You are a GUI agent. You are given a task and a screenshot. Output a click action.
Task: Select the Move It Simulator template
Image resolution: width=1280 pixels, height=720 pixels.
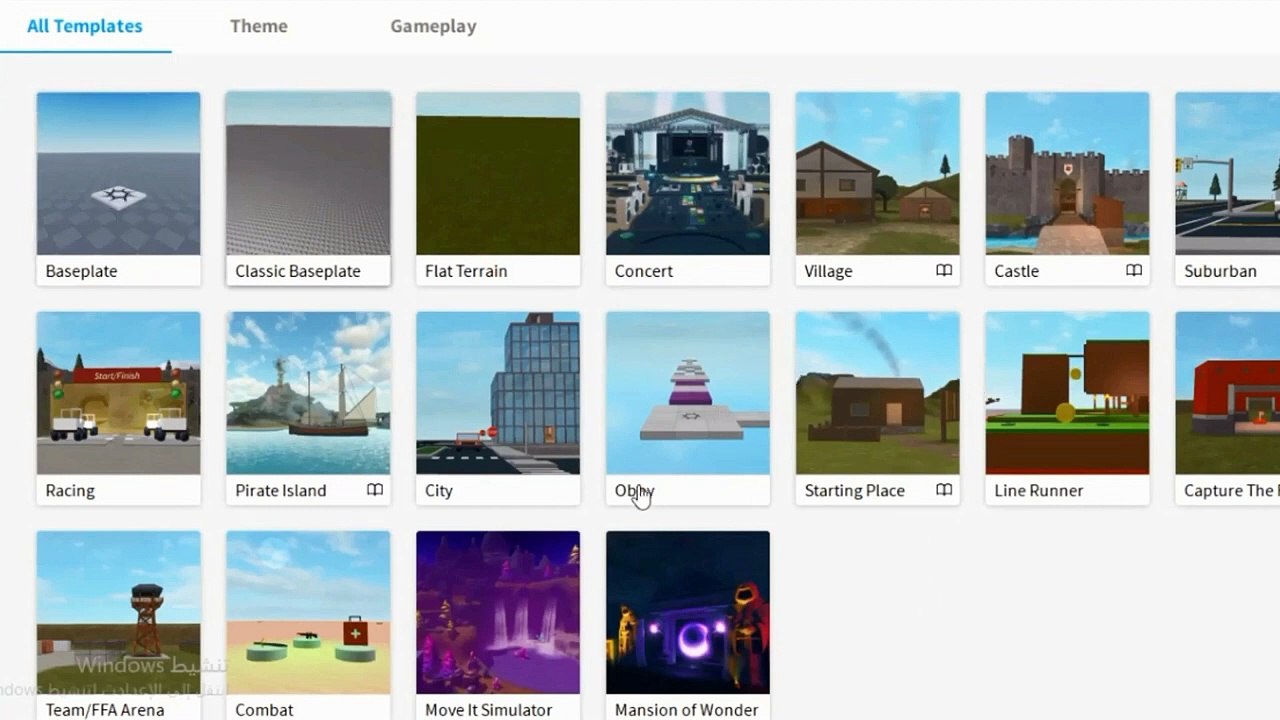coord(498,625)
